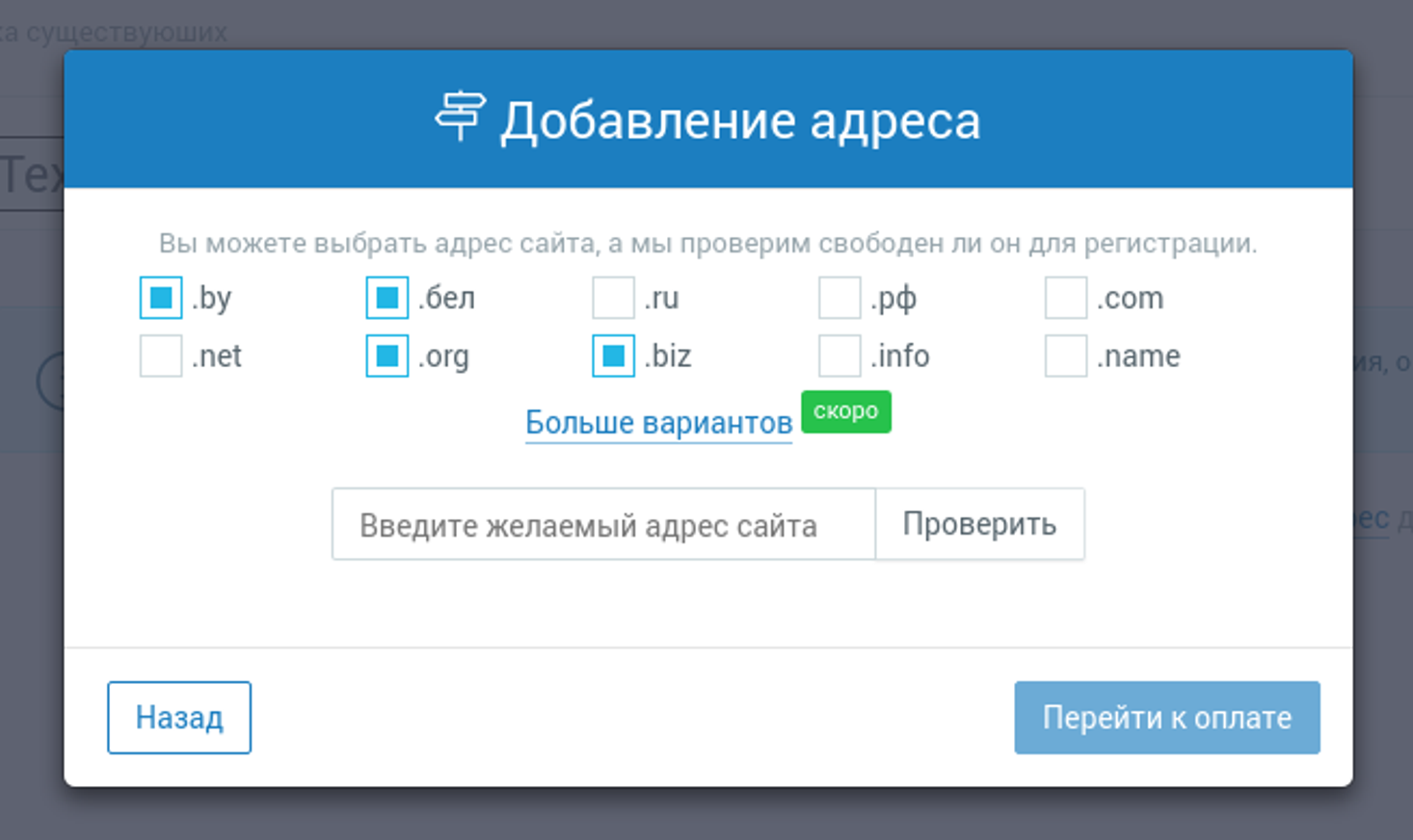Image resolution: width=1413 pixels, height=840 pixels.
Task: Click the instruction text about выбрать адрес сайта
Action: tap(707, 243)
